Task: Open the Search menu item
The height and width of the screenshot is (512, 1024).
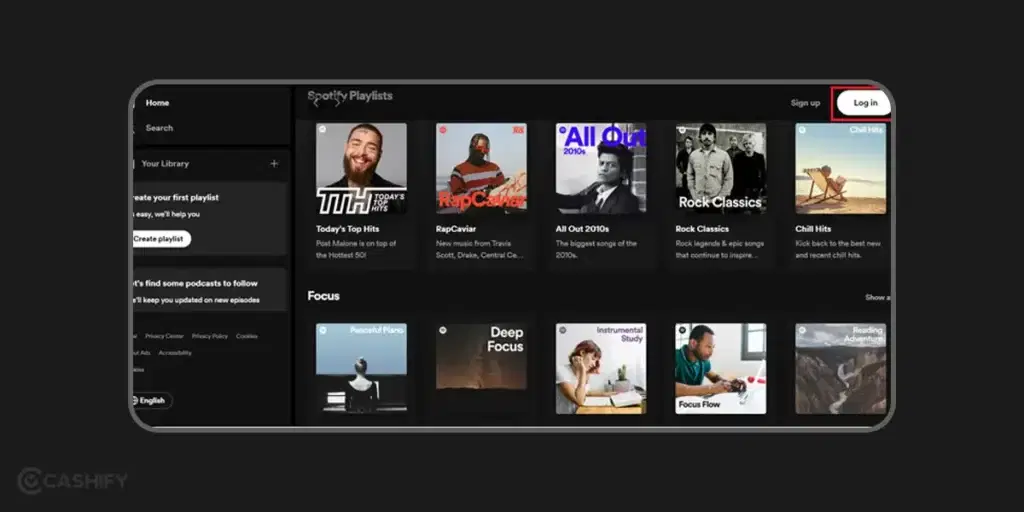Action: (159, 128)
